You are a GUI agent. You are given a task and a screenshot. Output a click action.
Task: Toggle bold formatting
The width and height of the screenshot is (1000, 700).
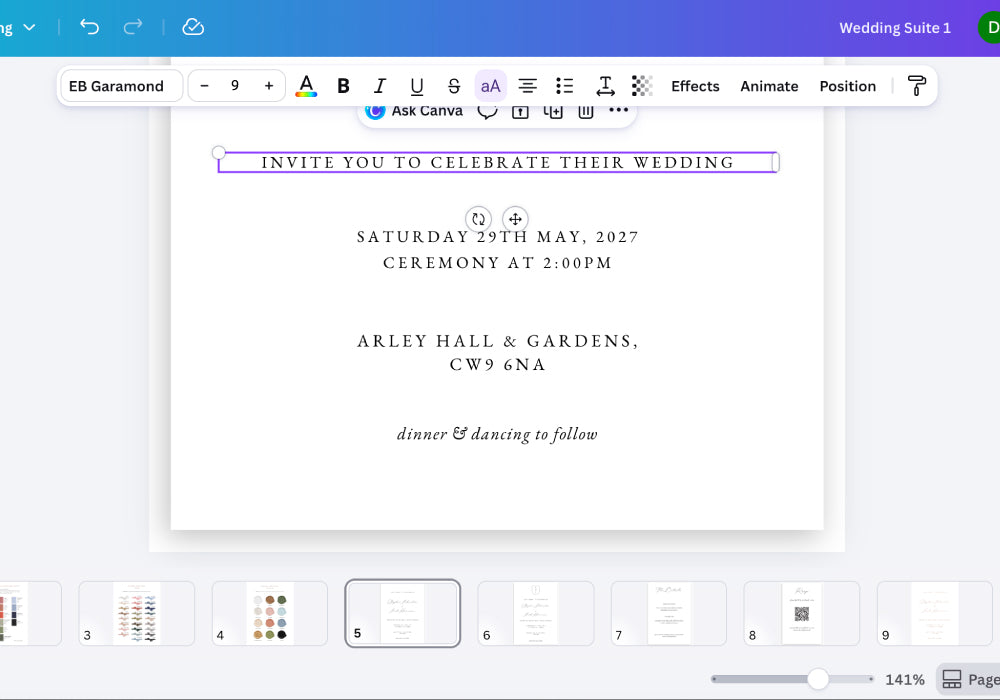click(x=343, y=86)
